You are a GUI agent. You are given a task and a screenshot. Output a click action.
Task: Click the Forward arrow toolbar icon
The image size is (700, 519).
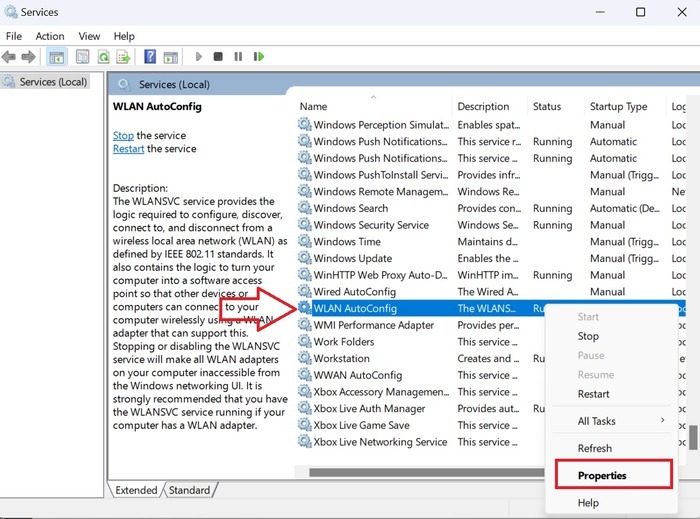click(x=29, y=57)
